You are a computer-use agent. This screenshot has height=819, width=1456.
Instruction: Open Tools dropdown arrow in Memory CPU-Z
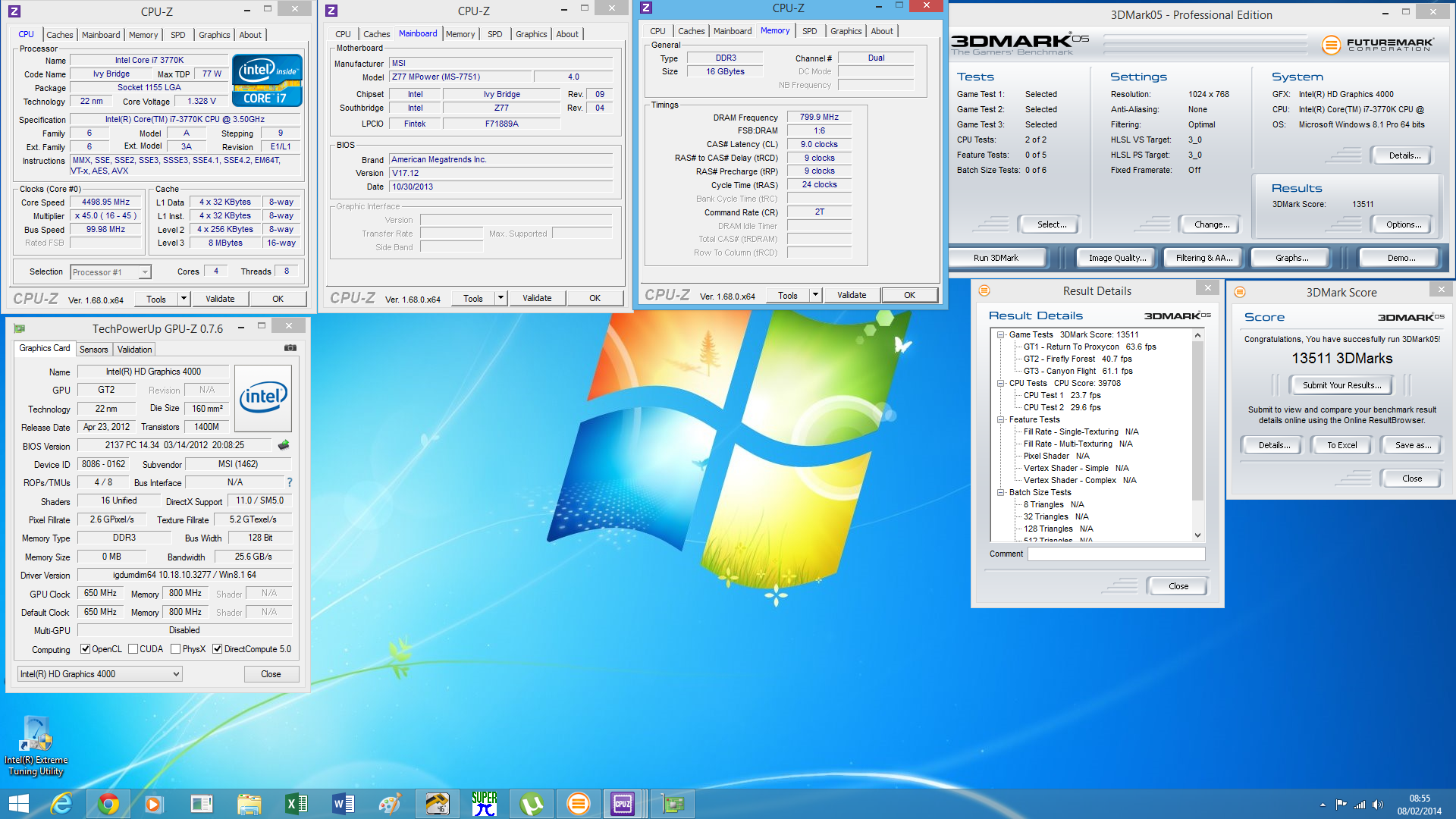pyautogui.click(x=815, y=295)
